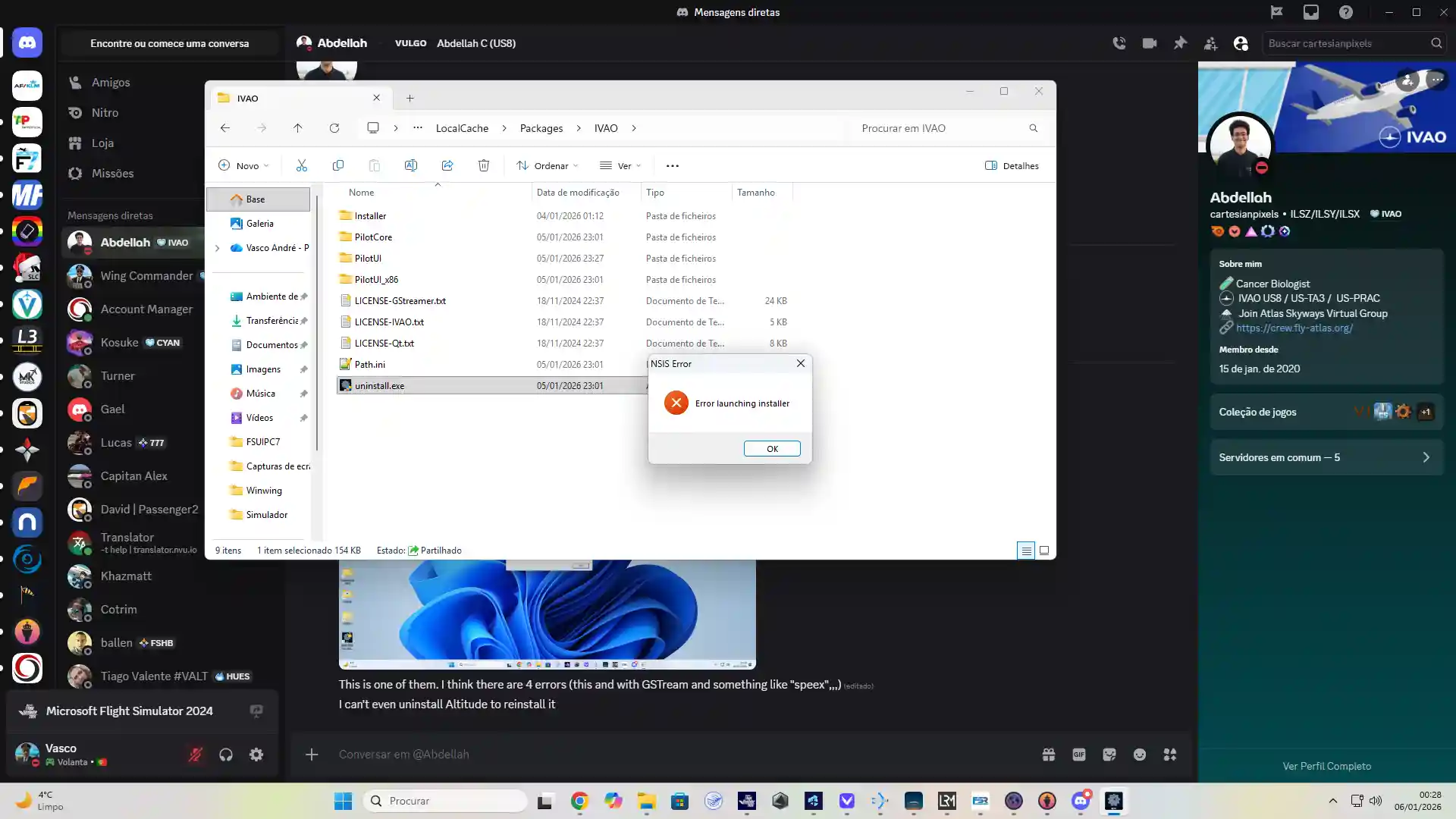Toggle headphone deafen in Discord user panel
The image size is (1456, 819).
coord(226,755)
